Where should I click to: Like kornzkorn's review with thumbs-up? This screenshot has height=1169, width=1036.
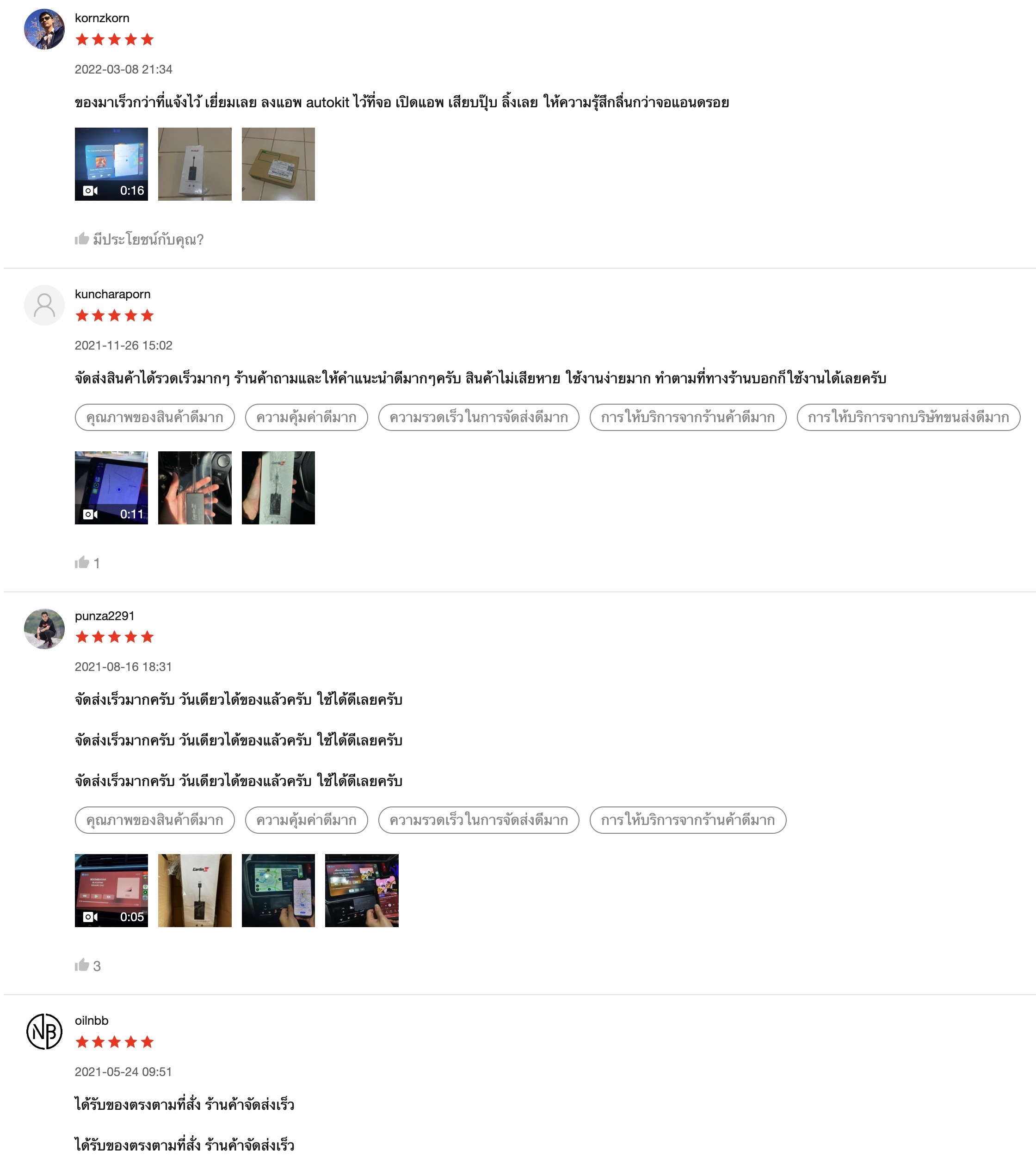point(82,239)
